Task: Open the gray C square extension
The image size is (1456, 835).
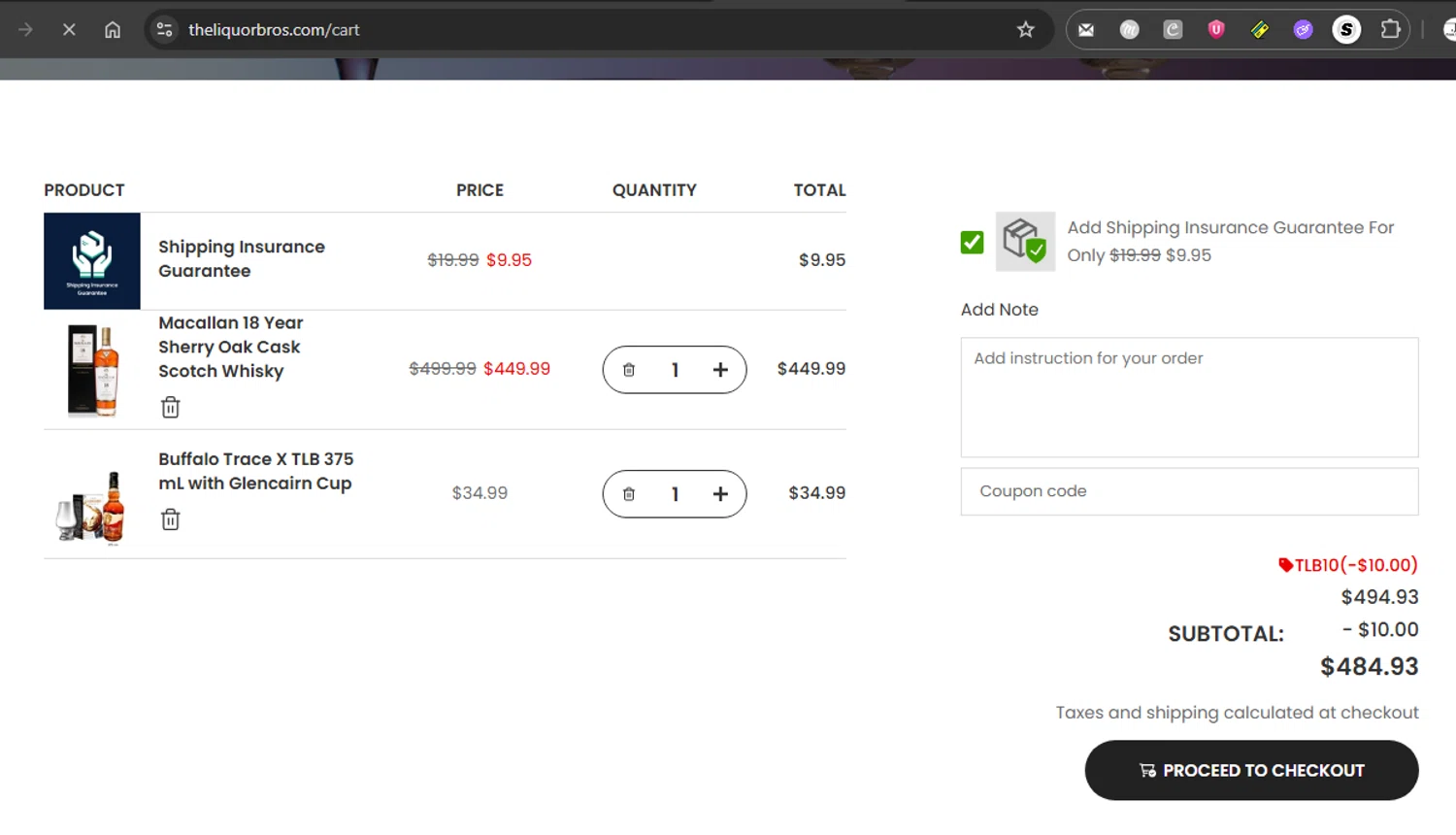Action: point(1173,30)
